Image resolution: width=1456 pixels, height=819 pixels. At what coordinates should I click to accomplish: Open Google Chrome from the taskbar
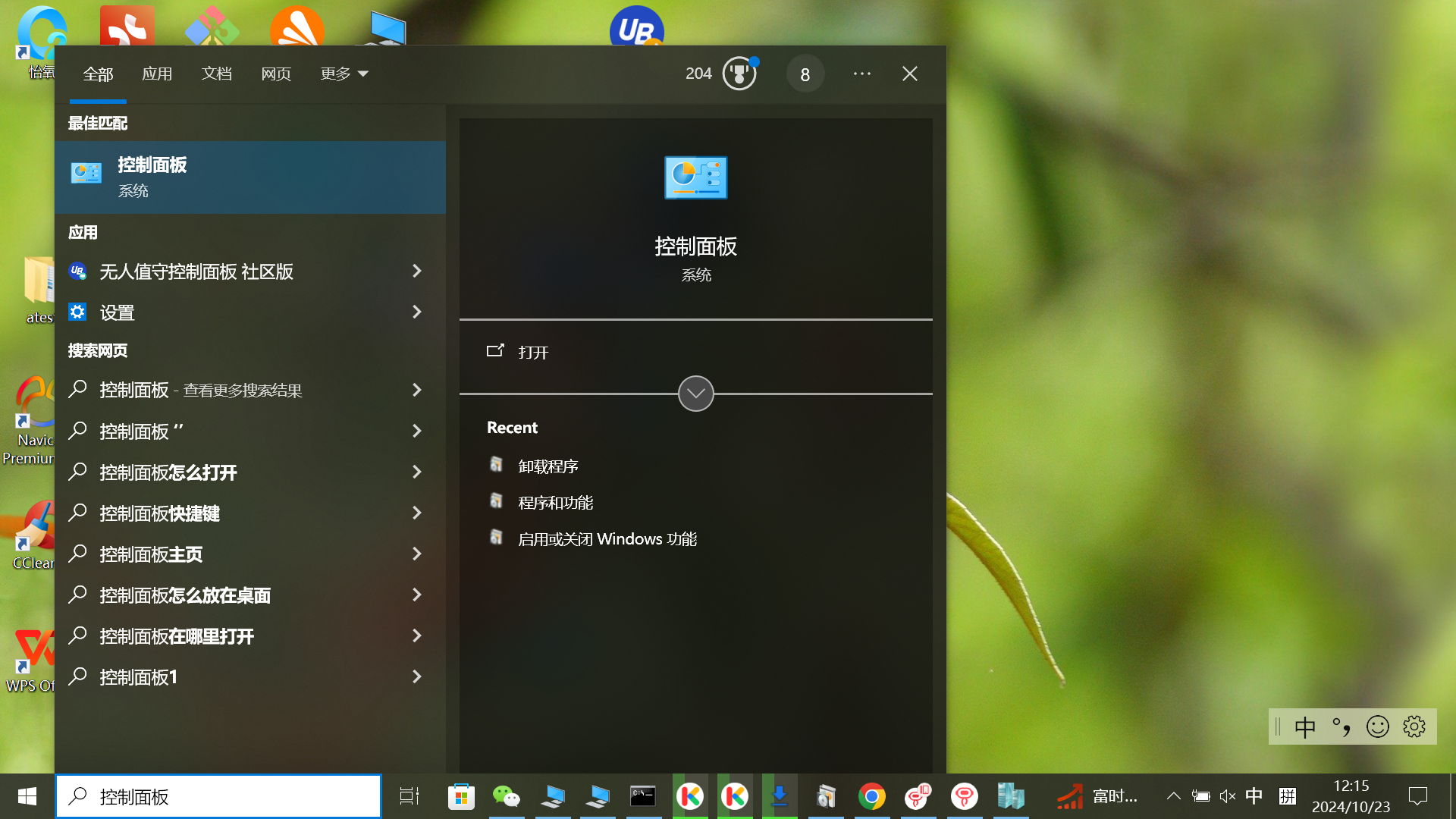coord(872,796)
